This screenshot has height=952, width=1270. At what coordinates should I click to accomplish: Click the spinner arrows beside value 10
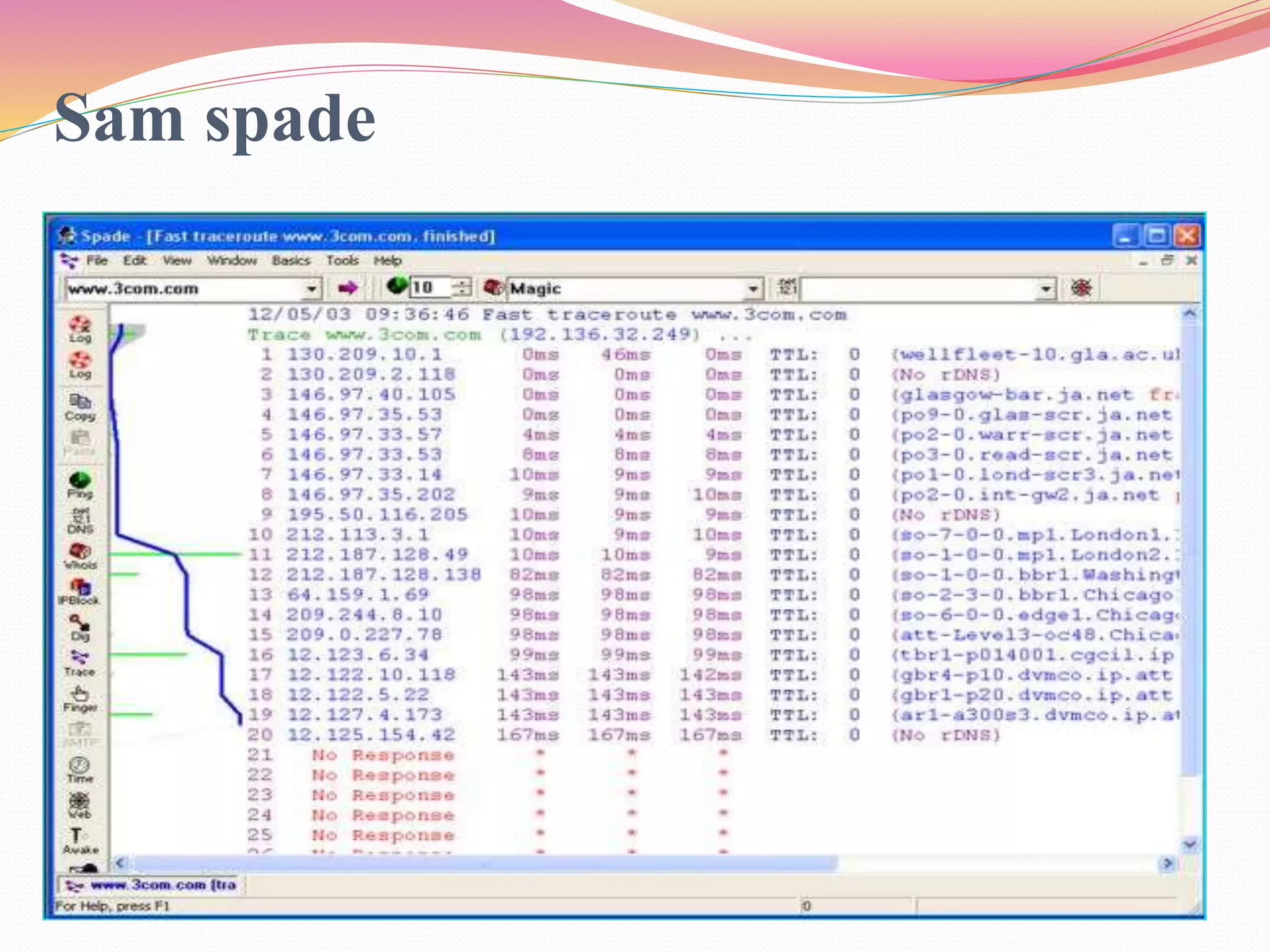click(x=462, y=288)
